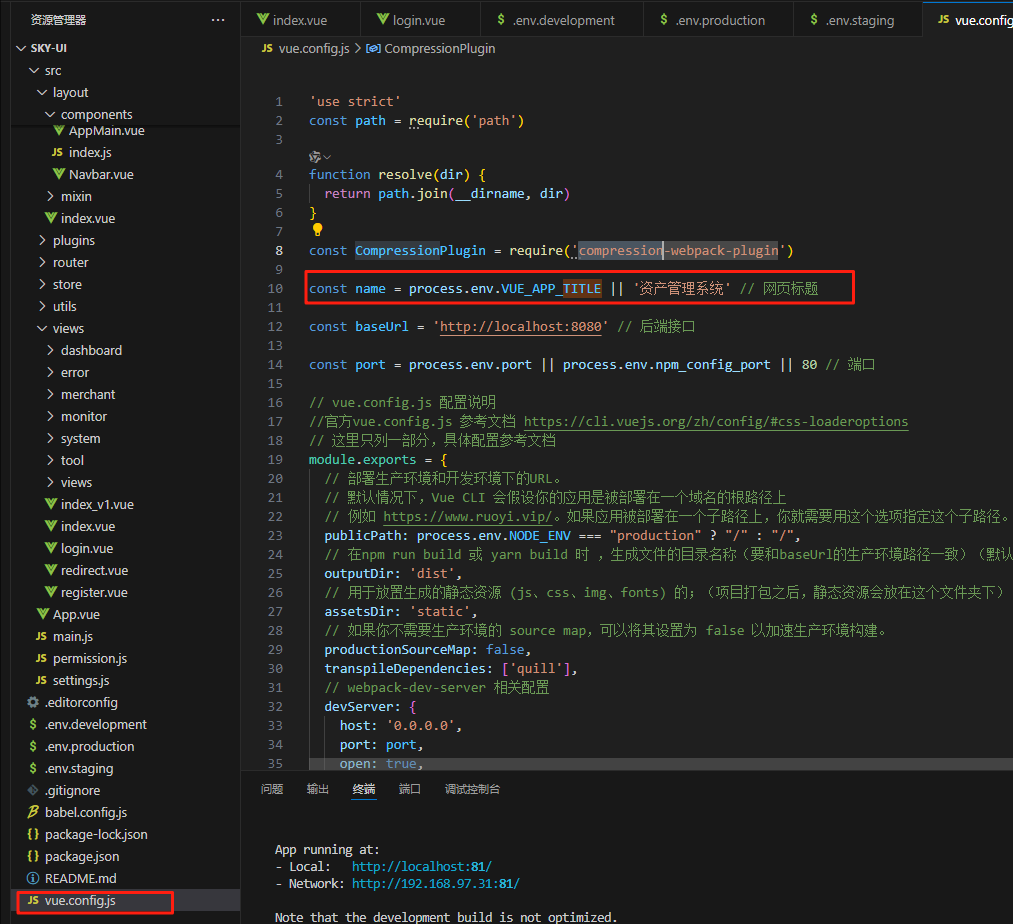This screenshot has height=924, width=1013.
Task: Click the JS icon of main.js
Action: point(41,636)
